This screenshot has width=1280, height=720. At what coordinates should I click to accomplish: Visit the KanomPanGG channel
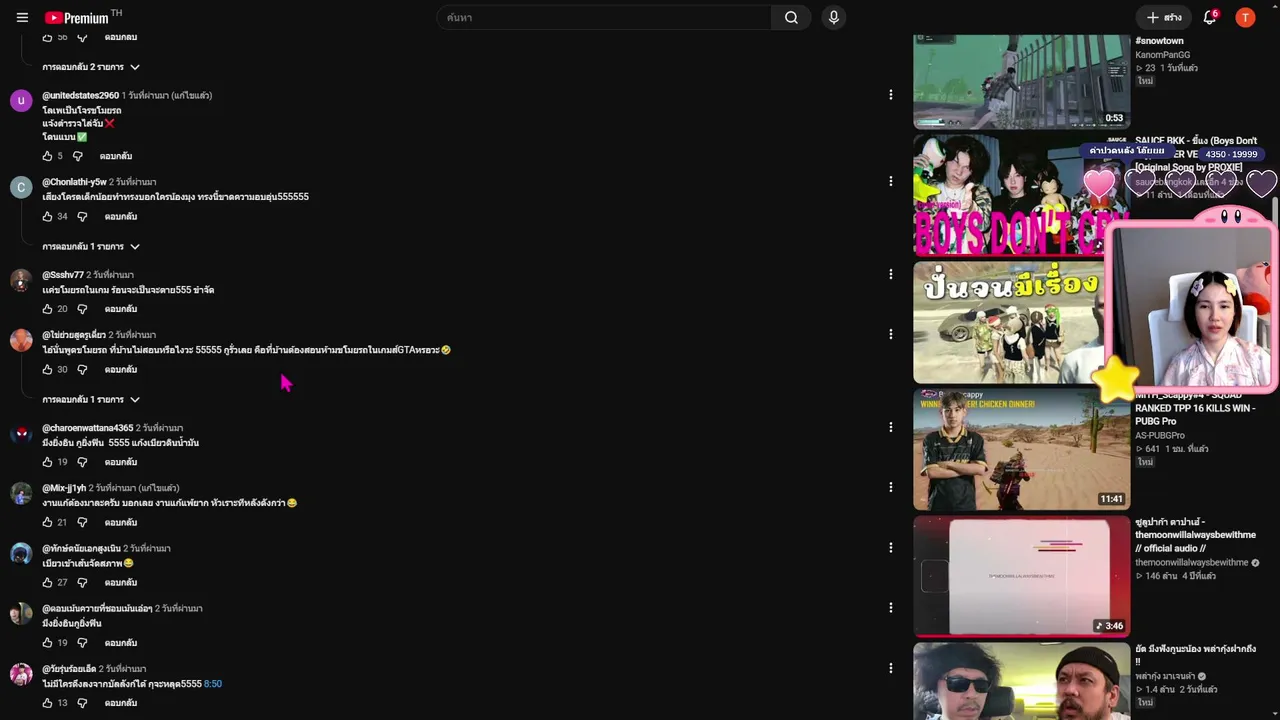click(x=1162, y=55)
